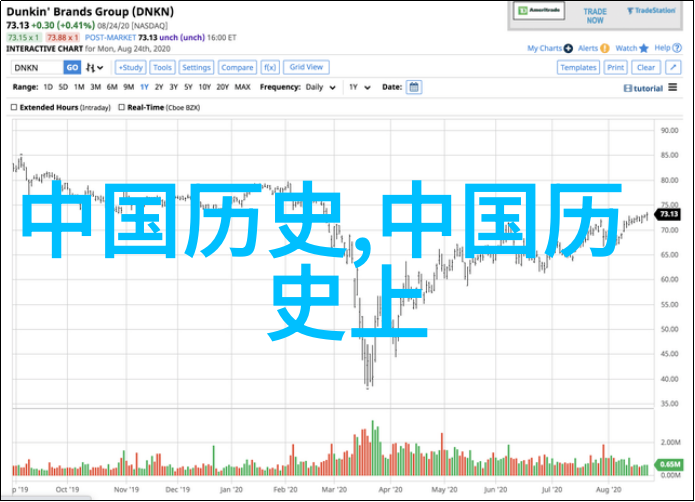Click the GO button next to symbol
This screenshot has height=502, width=695.
[72, 68]
